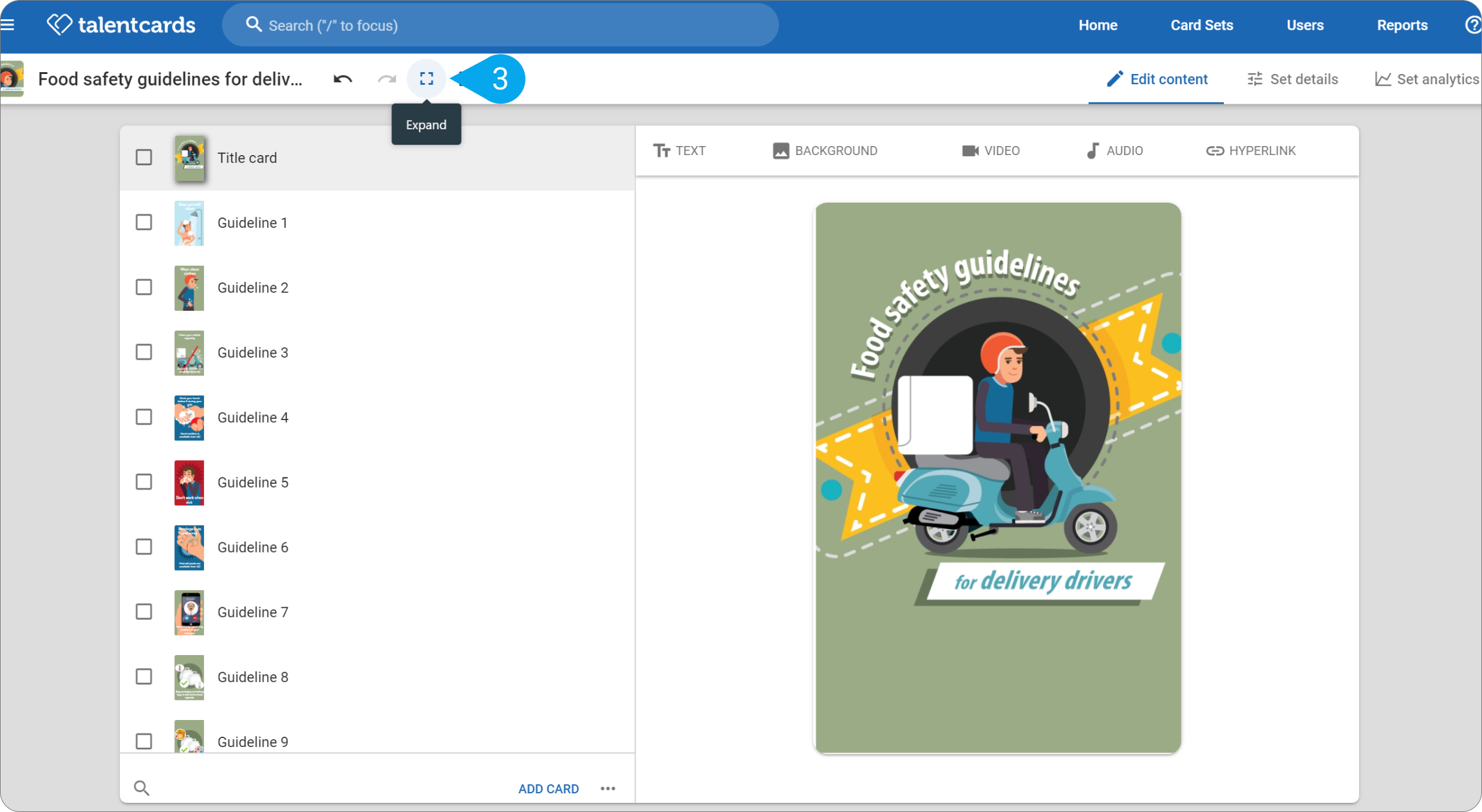This screenshot has height=812, width=1482.
Task: Select the Guideline 3 checkbox
Action: coord(144,353)
